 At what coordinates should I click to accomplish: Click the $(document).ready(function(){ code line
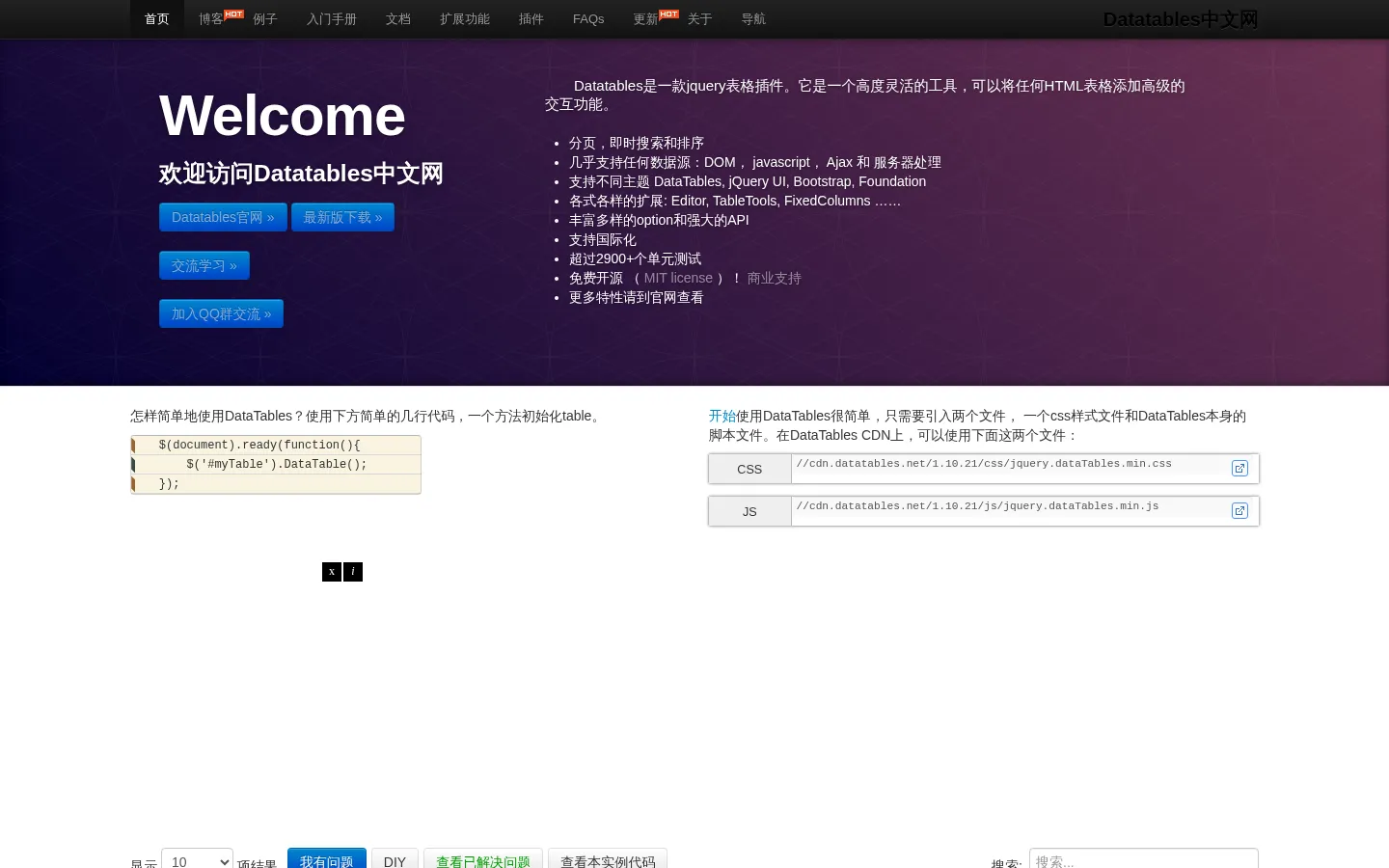click(276, 446)
